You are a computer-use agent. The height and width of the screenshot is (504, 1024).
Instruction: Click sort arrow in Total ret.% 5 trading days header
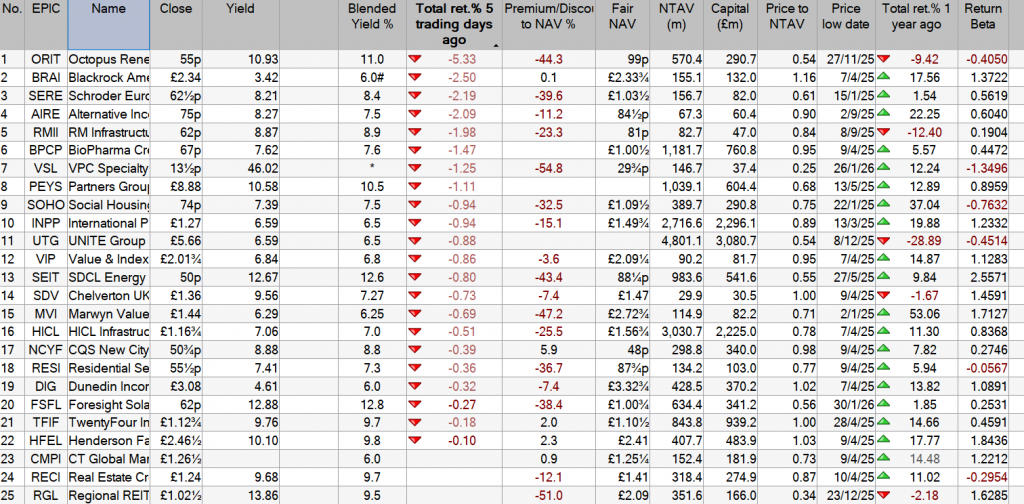(495, 45)
